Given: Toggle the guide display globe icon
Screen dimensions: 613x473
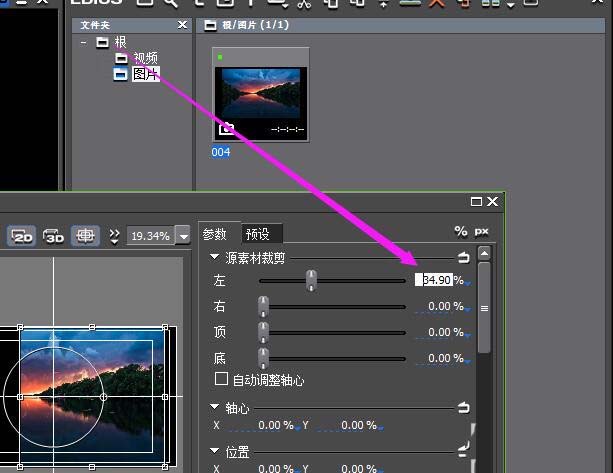Looking at the screenshot, I should (86, 235).
